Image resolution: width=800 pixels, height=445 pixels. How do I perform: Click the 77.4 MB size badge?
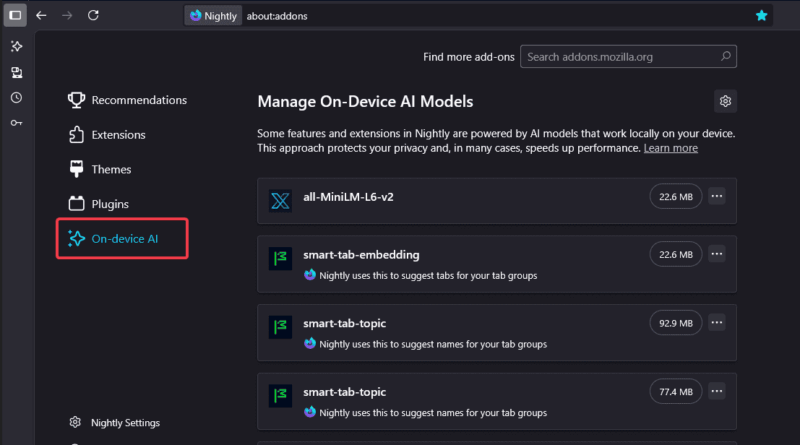[676, 391]
